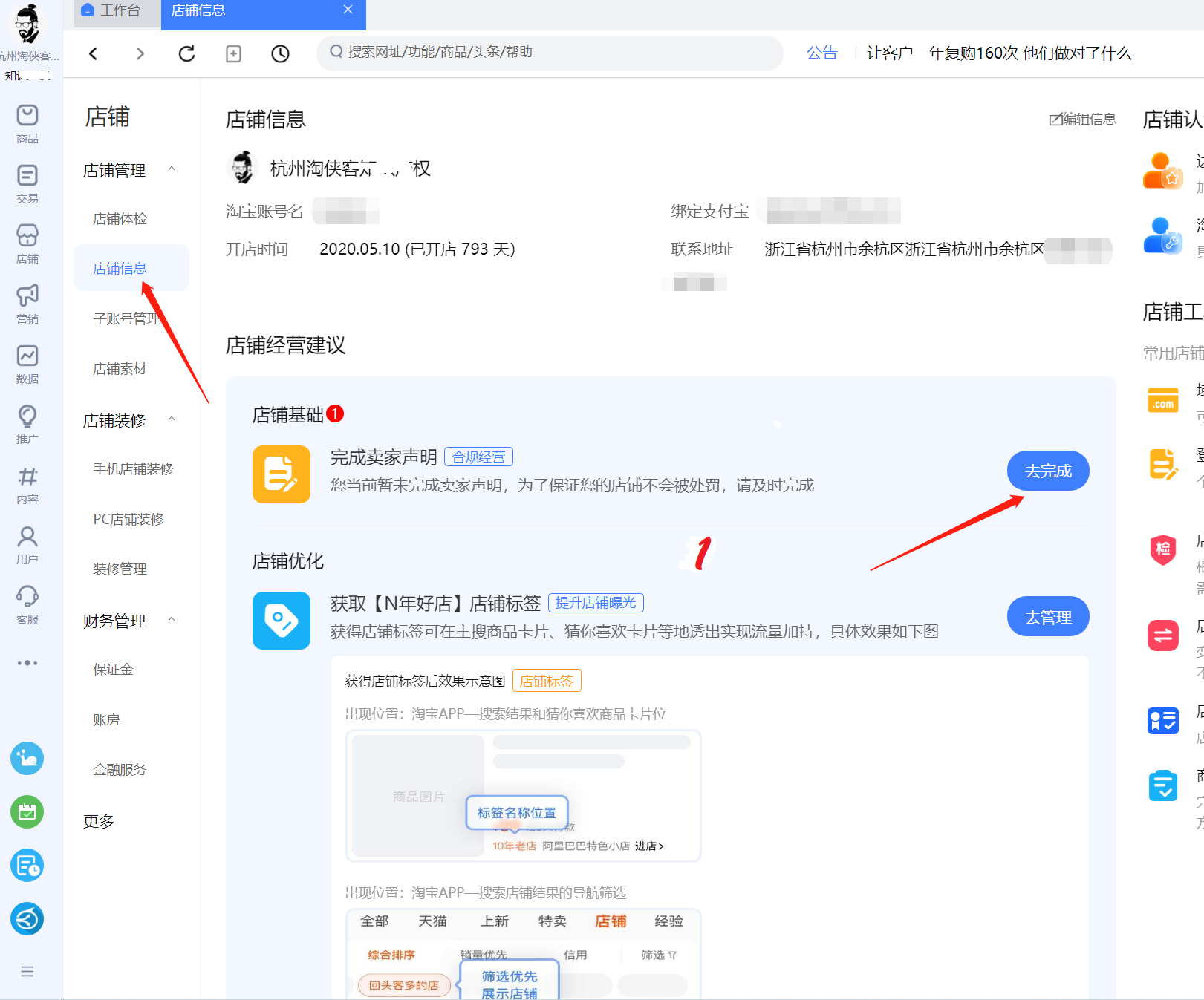Collapse the 店铺管理 menu group
The image size is (1204, 1000).
coord(172,169)
